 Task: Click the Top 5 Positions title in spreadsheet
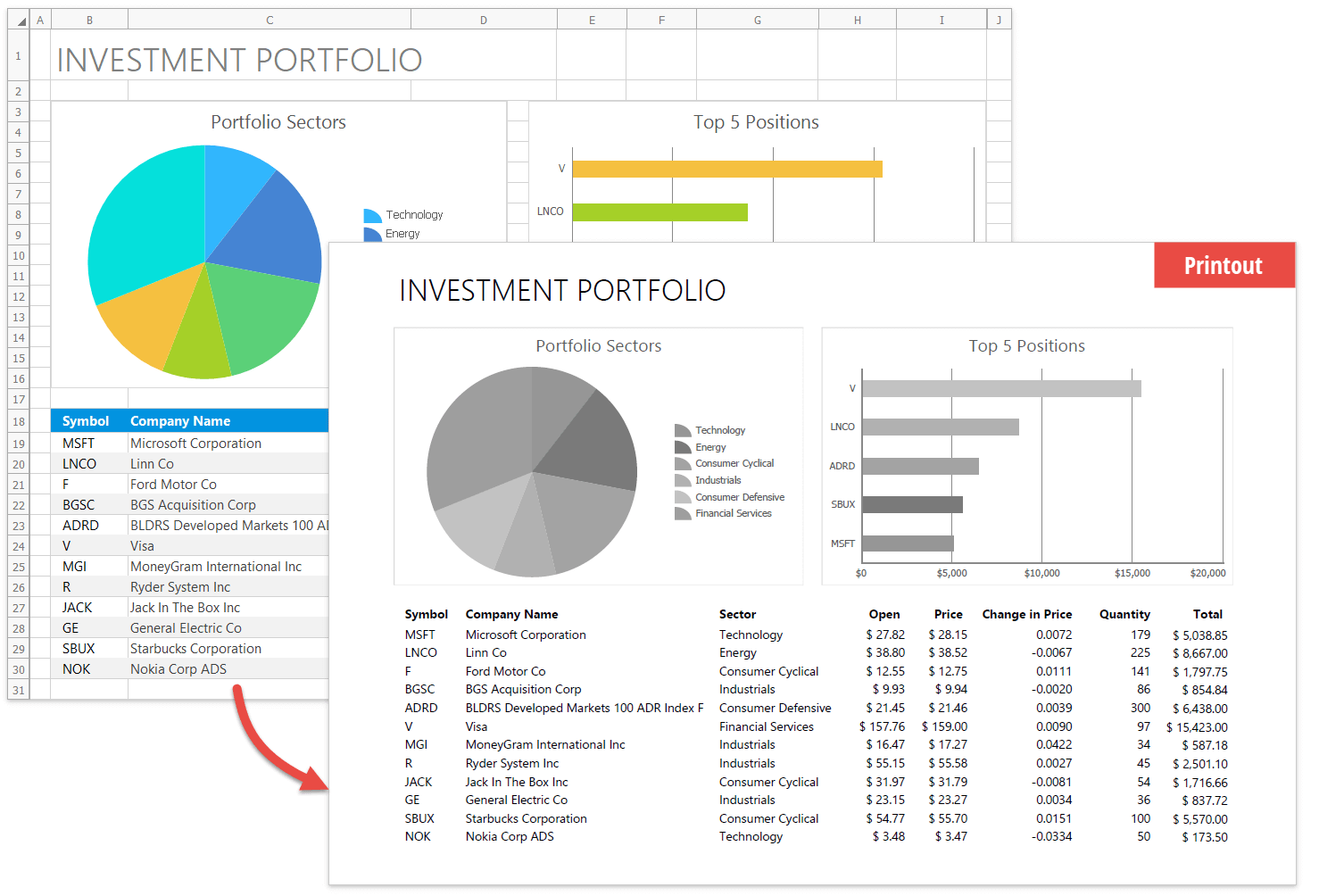tap(756, 122)
